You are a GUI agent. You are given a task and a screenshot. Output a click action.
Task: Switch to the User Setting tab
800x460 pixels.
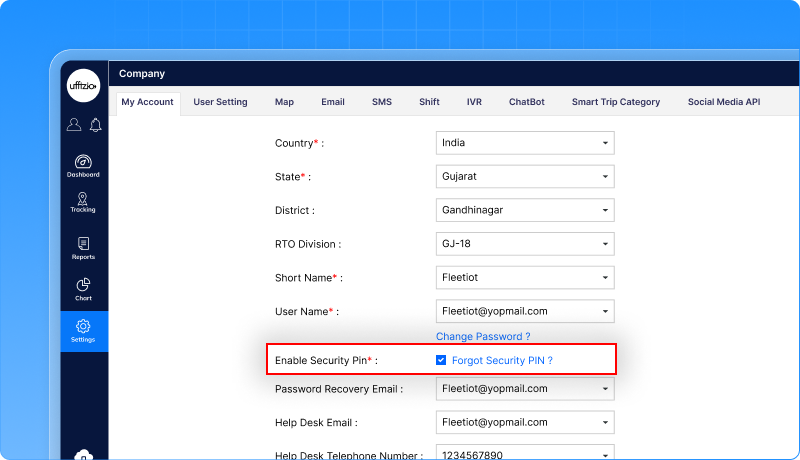220,102
